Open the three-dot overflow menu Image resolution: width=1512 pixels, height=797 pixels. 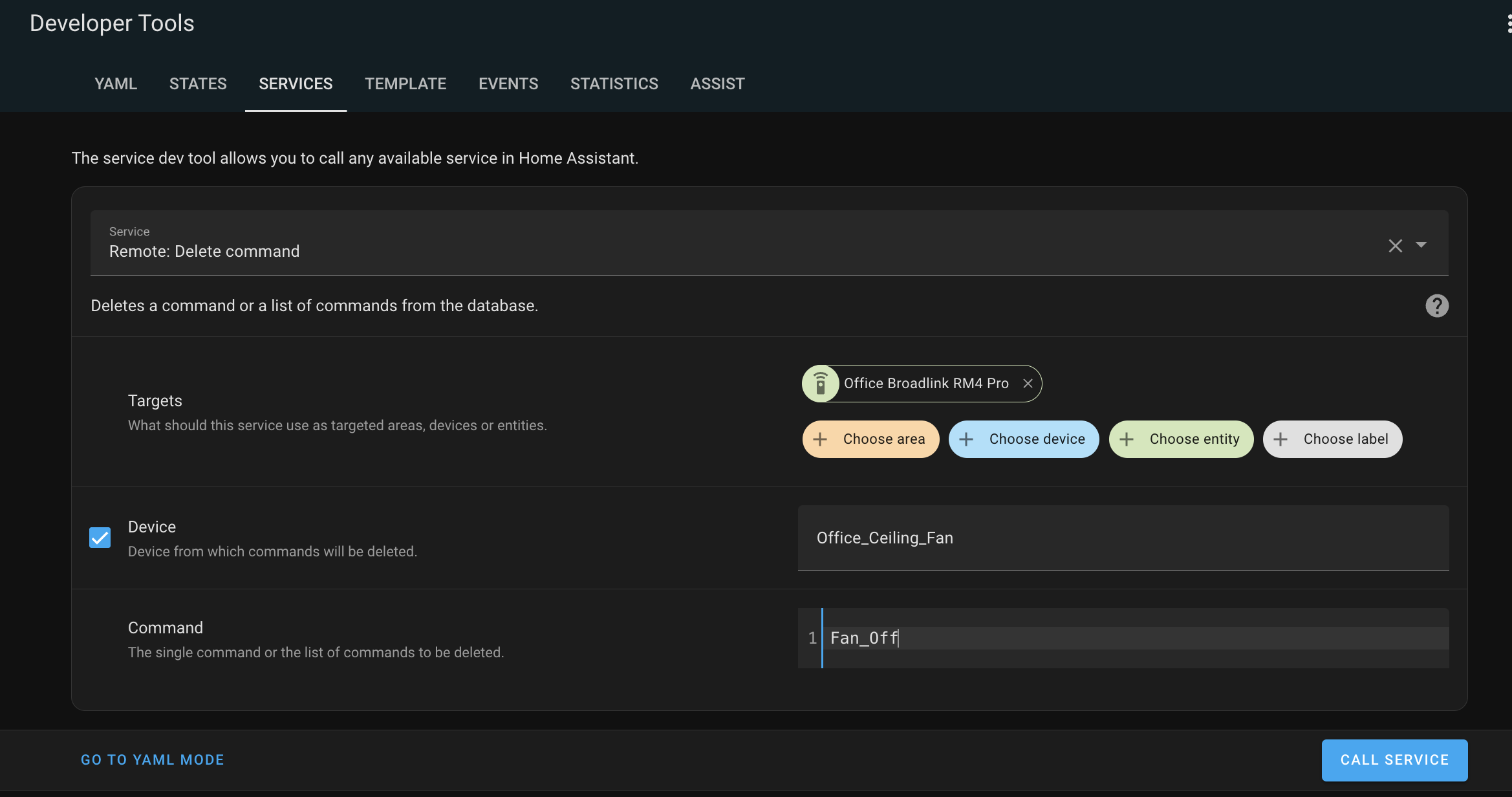pos(1508,23)
